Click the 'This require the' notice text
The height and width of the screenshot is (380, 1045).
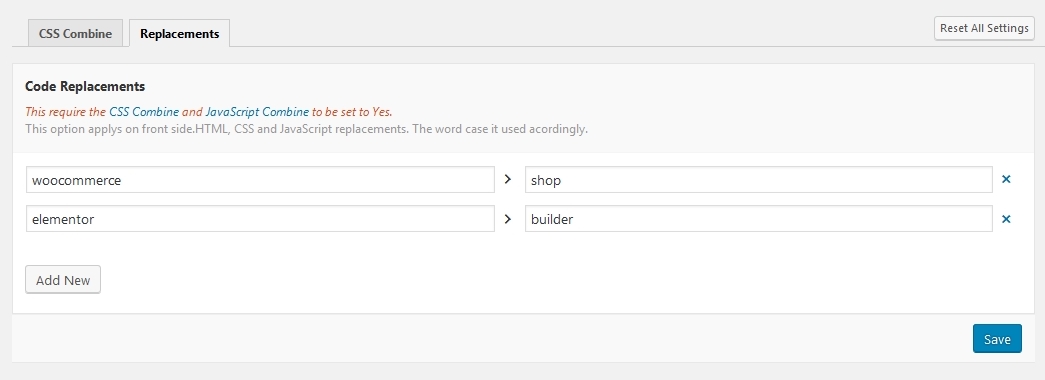click(x=65, y=112)
